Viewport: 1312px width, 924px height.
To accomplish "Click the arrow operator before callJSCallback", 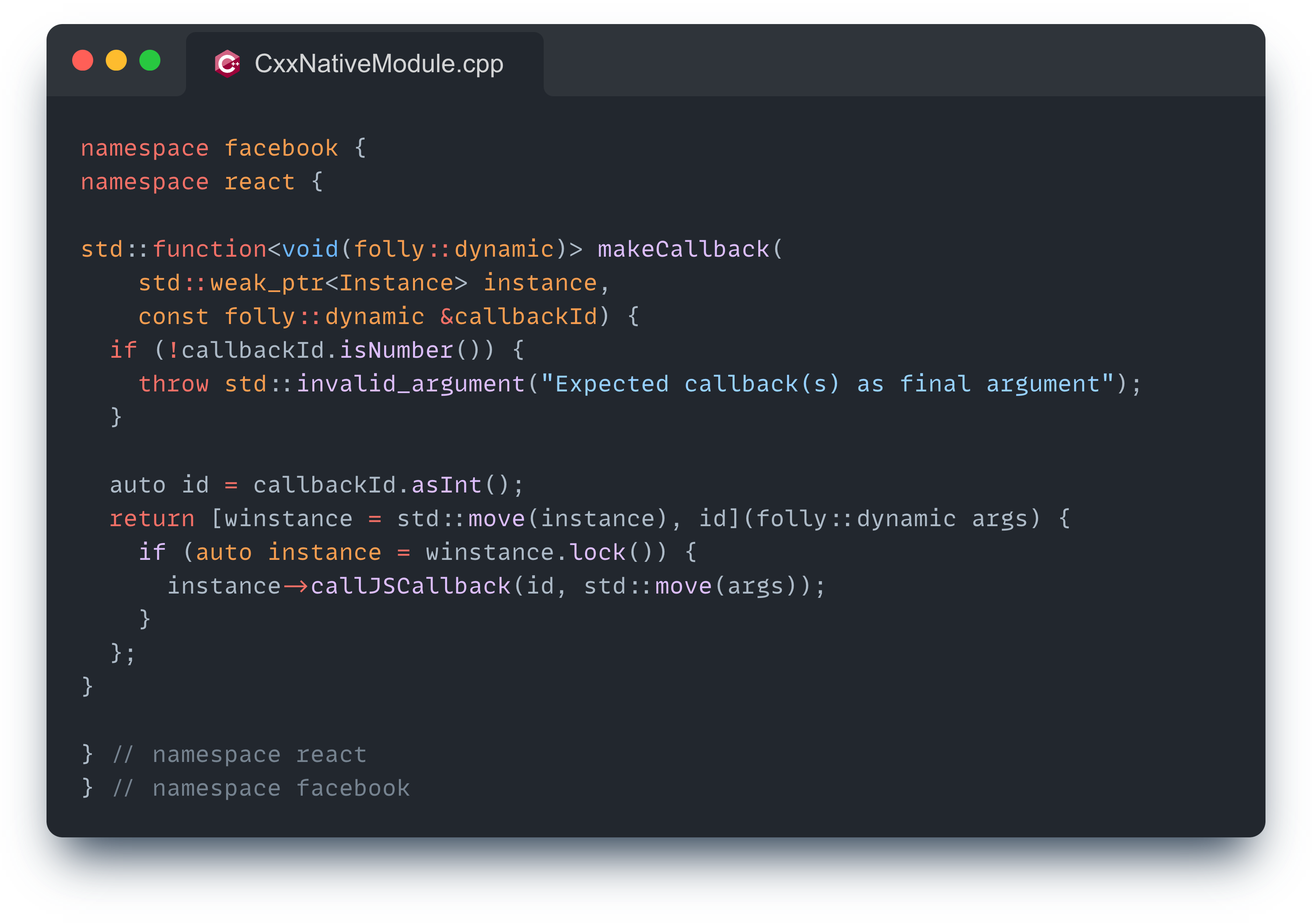I will tap(296, 586).
